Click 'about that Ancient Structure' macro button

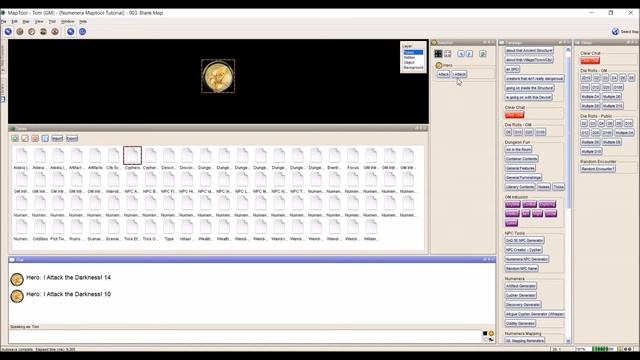[529, 50]
